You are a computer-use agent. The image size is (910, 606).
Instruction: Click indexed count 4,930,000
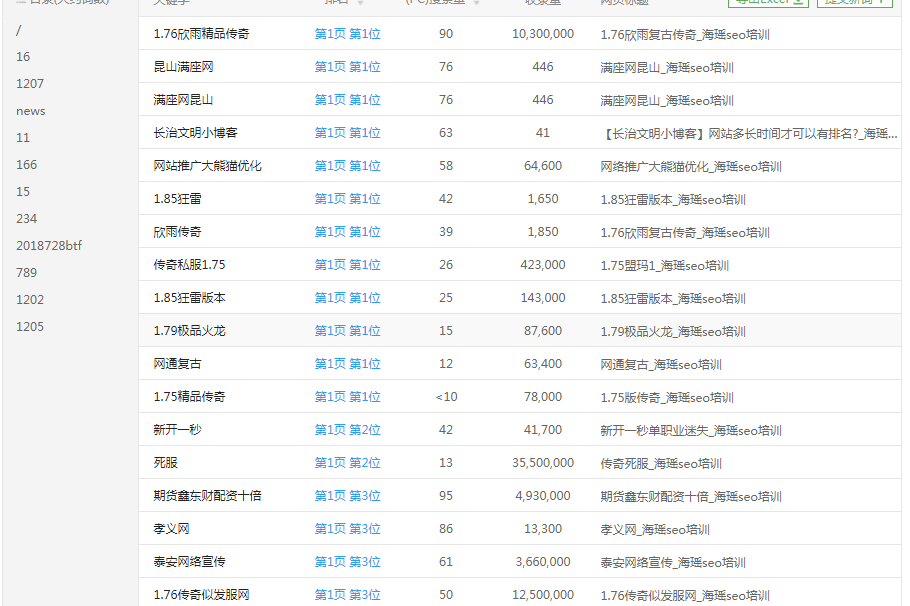[x=543, y=496]
